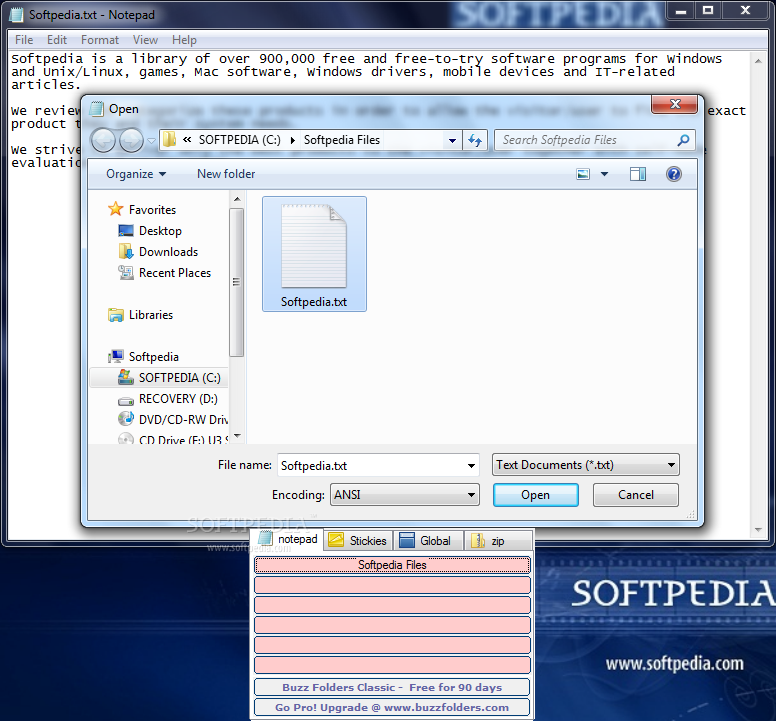776x721 pixels.
Task: Open the Encoding ANSI dropdown
Action: pos(404,495)
